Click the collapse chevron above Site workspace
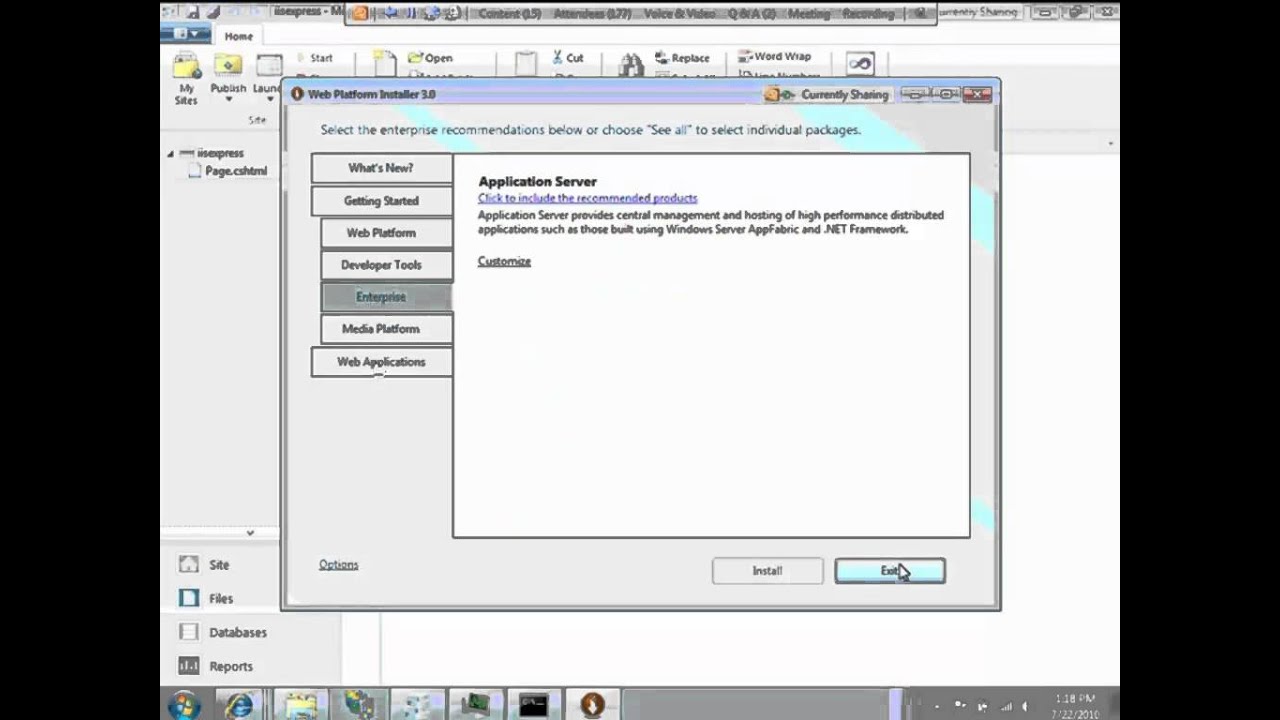This screenshot has width=1280, height=720. [250, 533]
